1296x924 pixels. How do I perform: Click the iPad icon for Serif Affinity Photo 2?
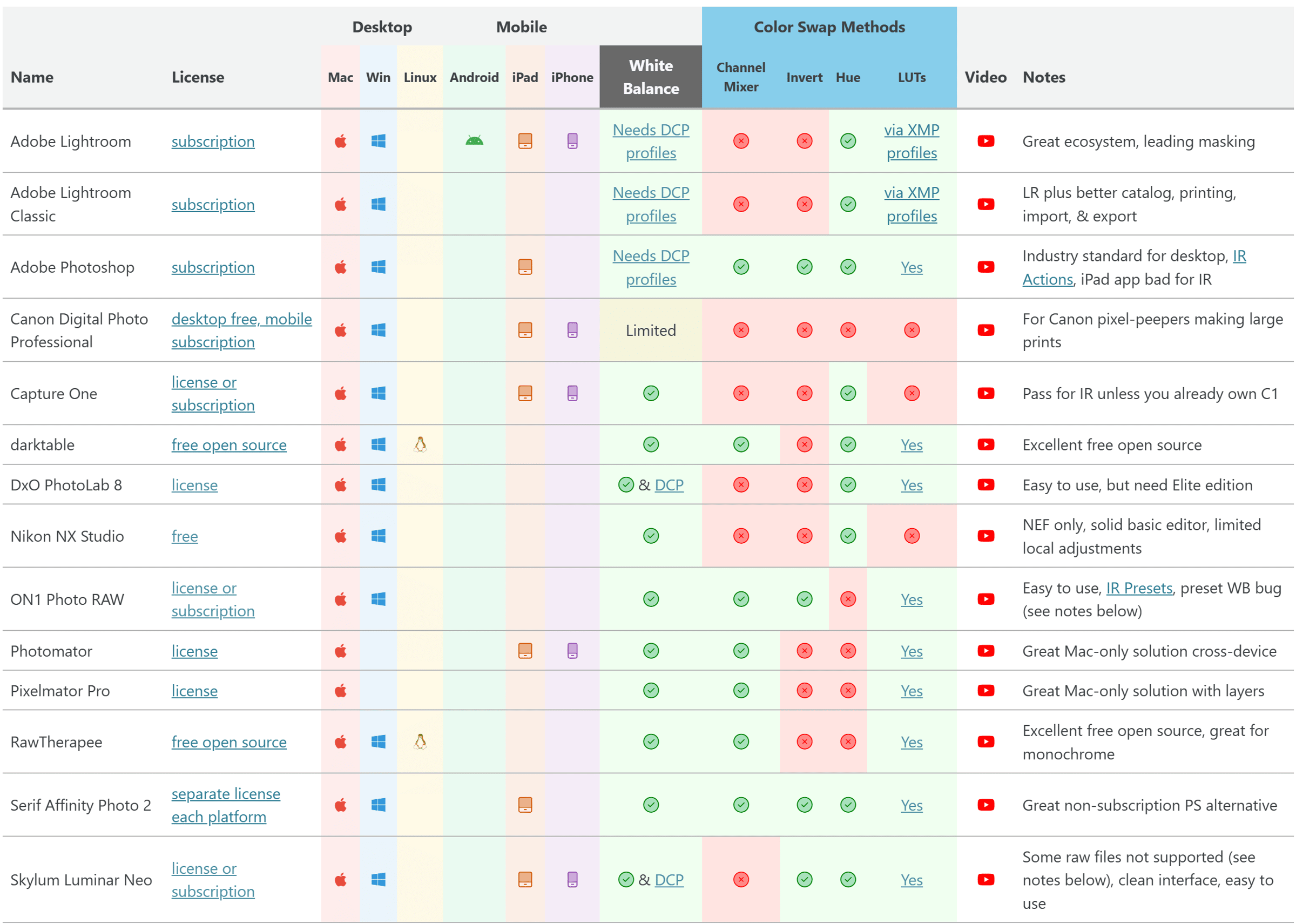[x=524, y=805]
